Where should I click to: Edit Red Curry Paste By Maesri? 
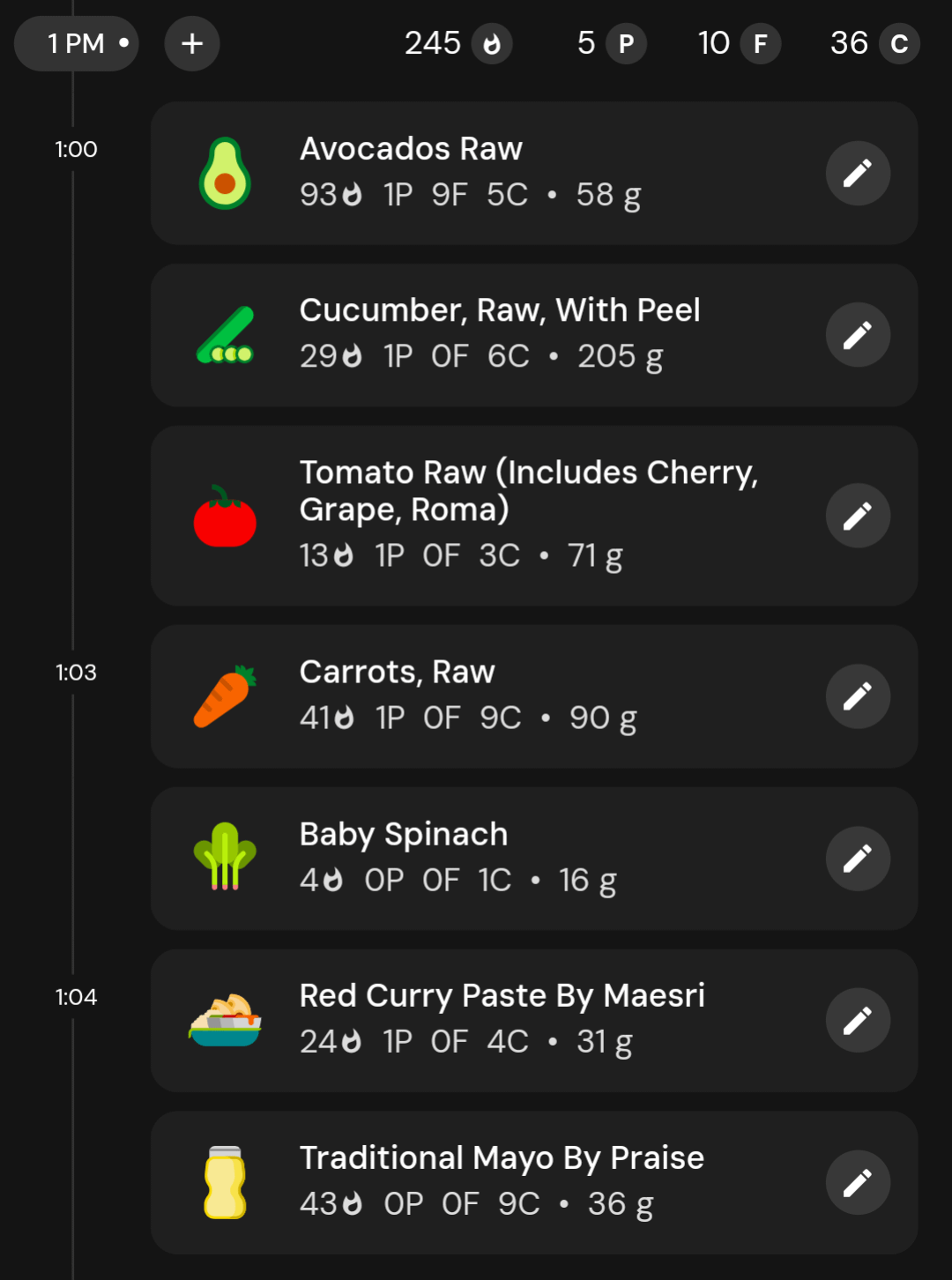click(858, 1021)
